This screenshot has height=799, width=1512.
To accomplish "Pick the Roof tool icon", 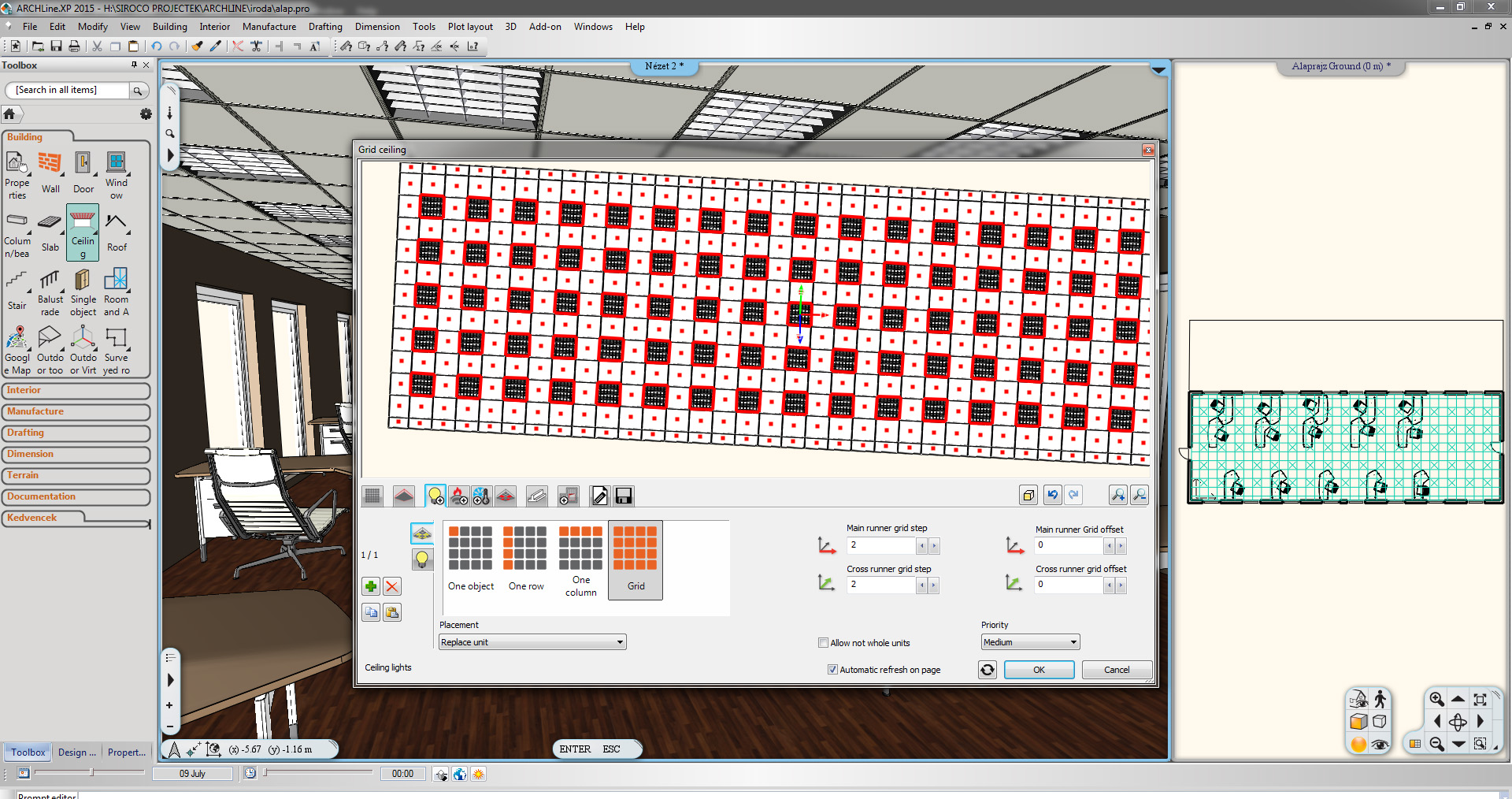I will coord(117,231).
